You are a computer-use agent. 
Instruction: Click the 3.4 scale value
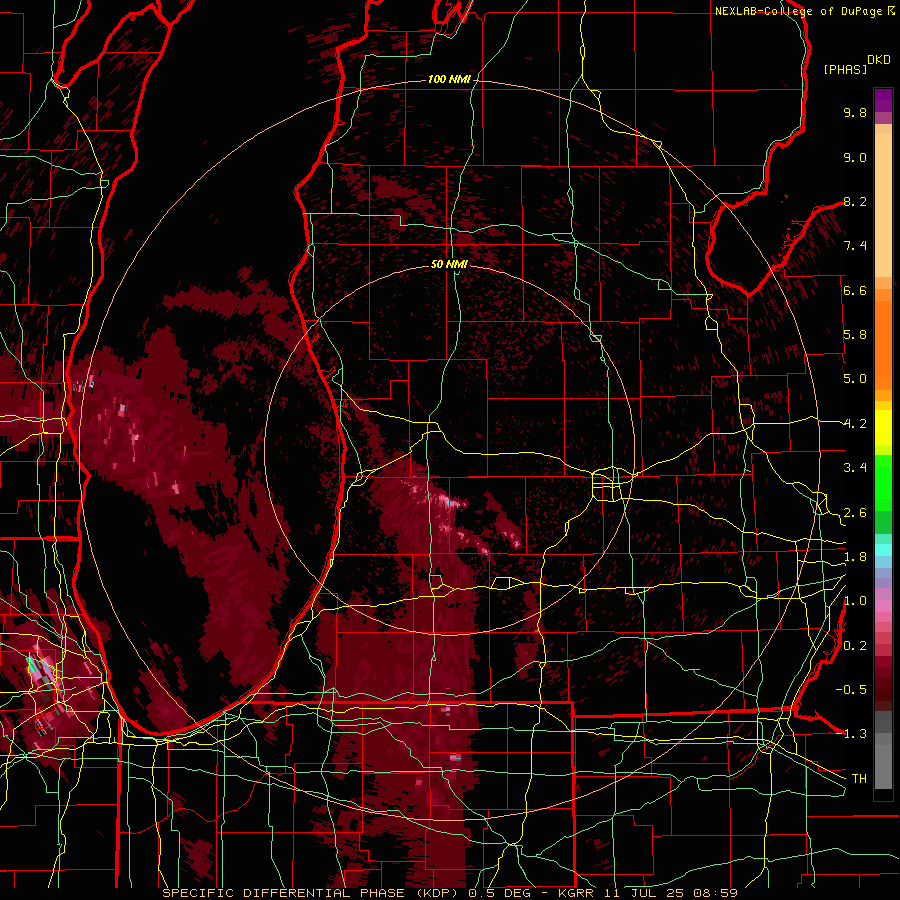tap(855, 468)
